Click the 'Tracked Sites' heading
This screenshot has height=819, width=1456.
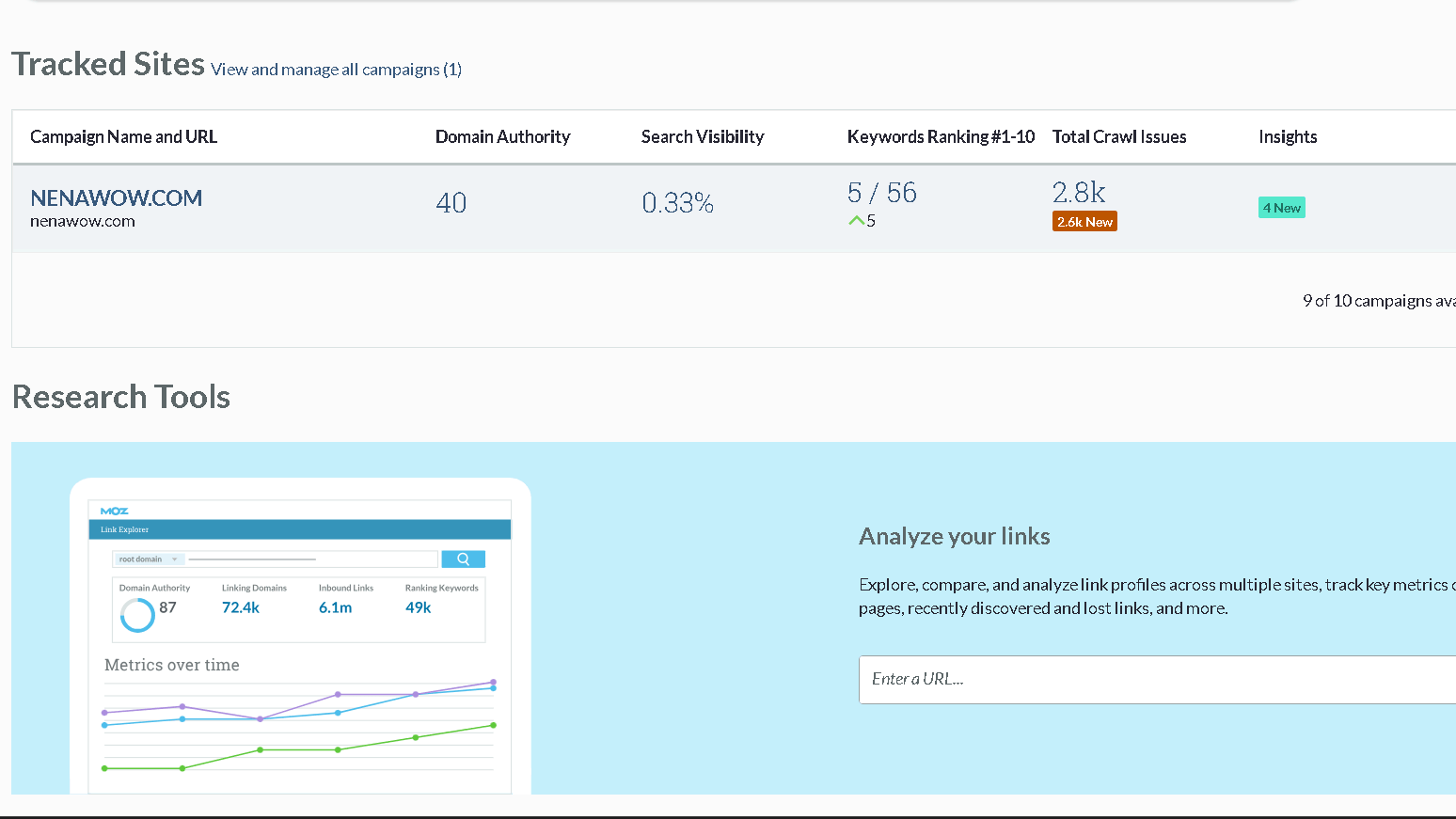click(108, 64)
